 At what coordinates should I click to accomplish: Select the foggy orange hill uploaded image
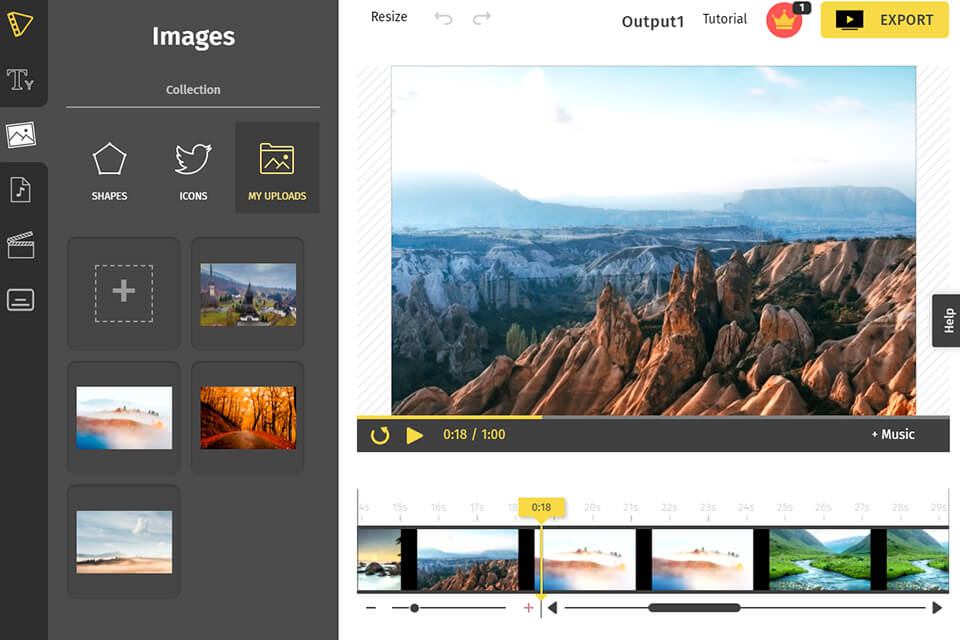pos(124,418)
